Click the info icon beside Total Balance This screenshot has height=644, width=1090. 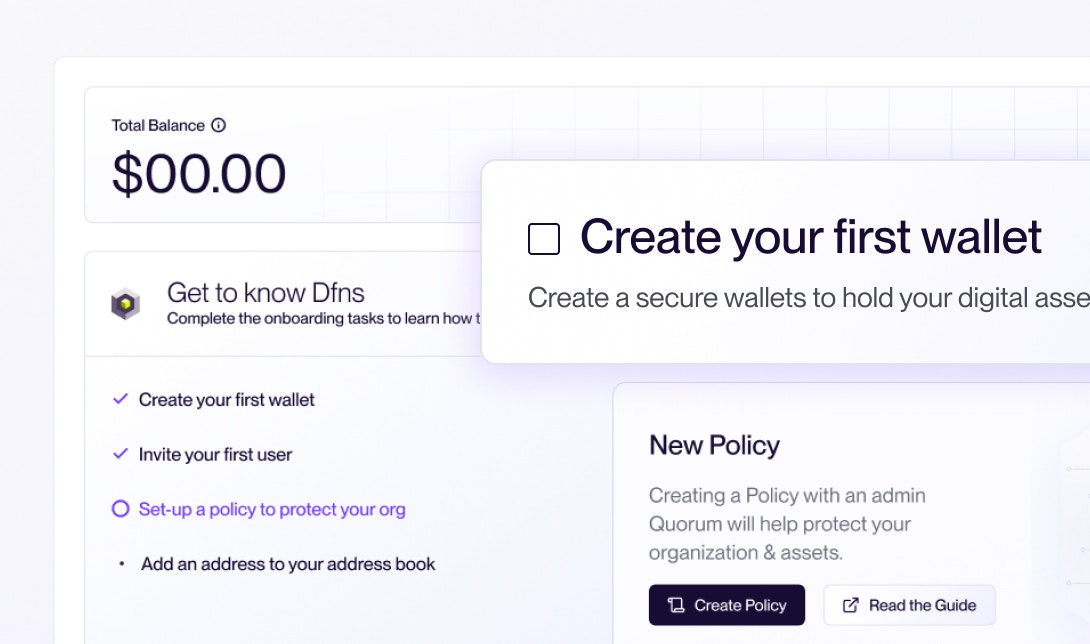point(218,125)
